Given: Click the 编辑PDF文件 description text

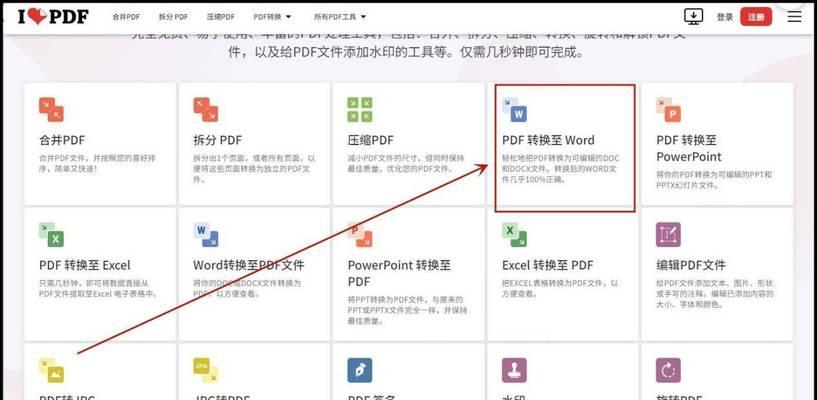Looking at the screenshot, I should tap(715, 293).
